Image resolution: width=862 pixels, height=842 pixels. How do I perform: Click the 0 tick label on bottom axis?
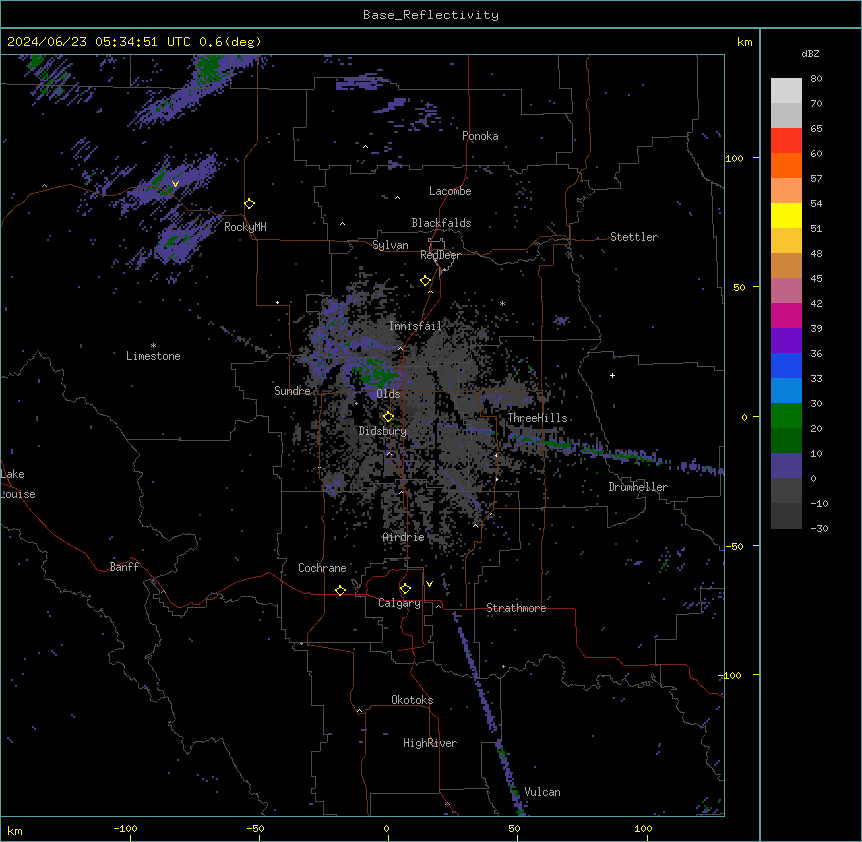tap(386, 829)
